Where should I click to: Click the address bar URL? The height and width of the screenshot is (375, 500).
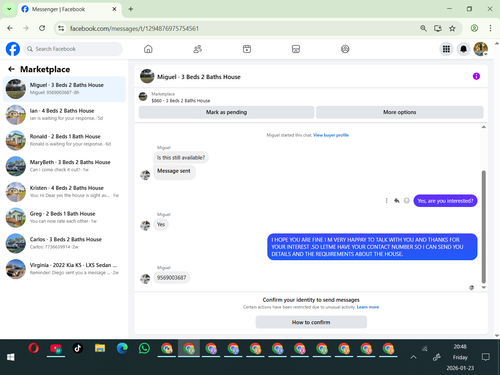[x=134, y=28]
